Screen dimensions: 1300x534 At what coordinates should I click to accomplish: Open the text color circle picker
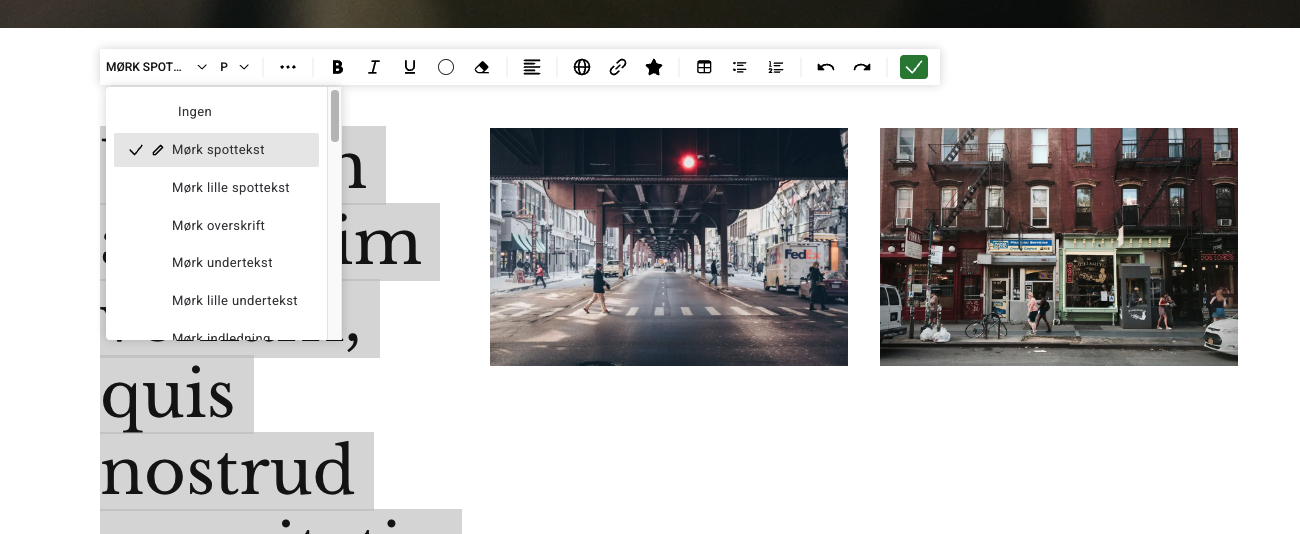pos(446,67)
